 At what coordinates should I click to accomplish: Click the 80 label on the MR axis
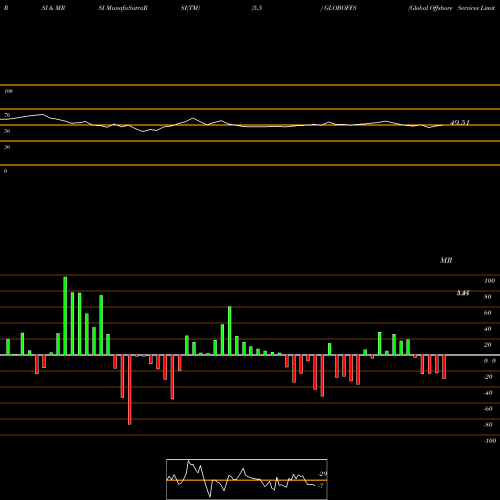(x=488, y=297)
